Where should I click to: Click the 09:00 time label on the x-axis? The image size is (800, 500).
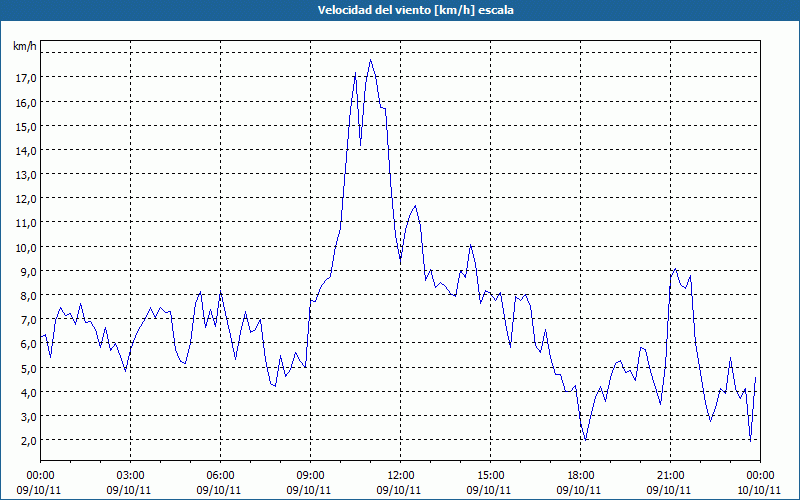(310, 476)
